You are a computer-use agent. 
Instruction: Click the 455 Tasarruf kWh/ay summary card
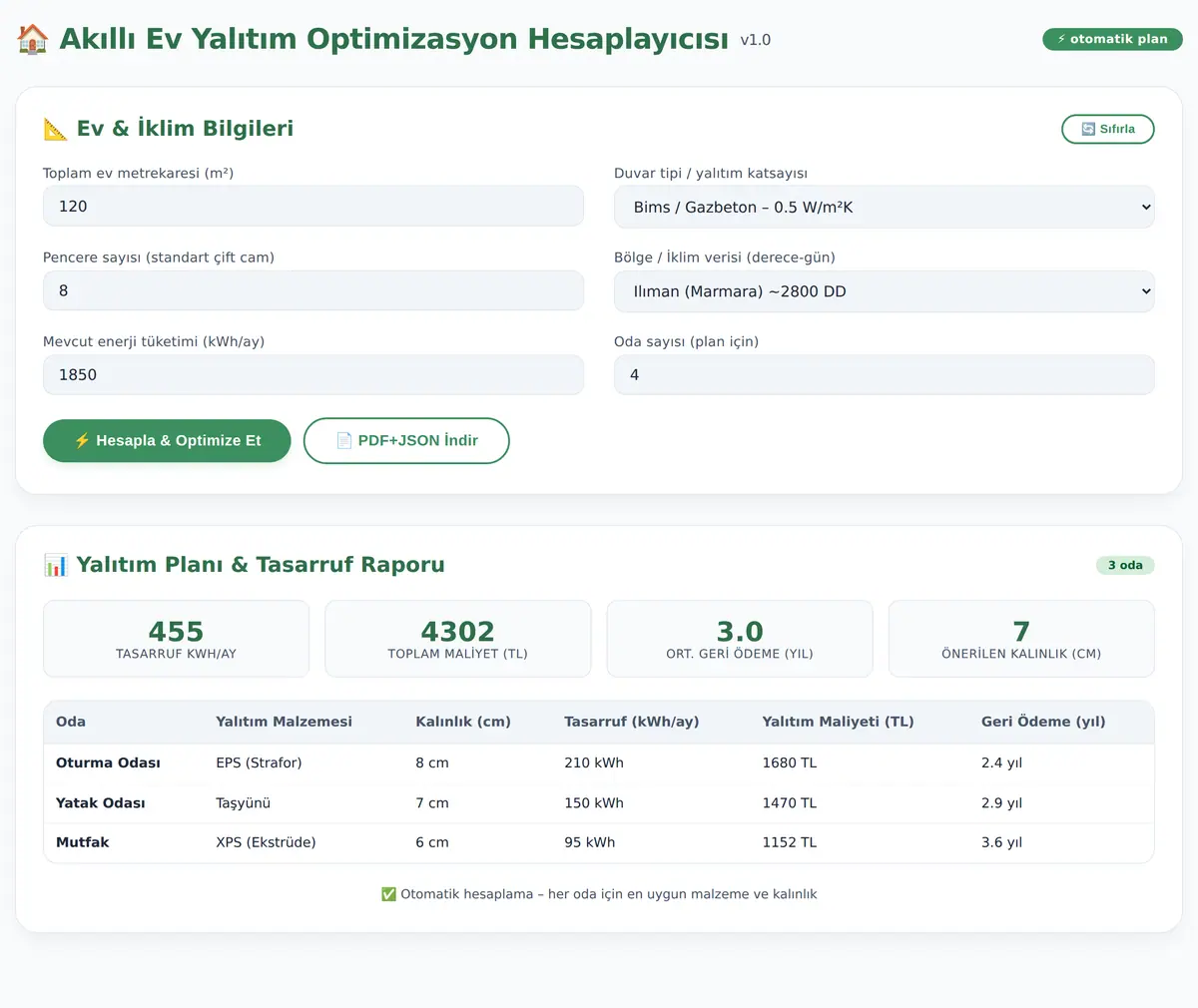coord(176,639)
